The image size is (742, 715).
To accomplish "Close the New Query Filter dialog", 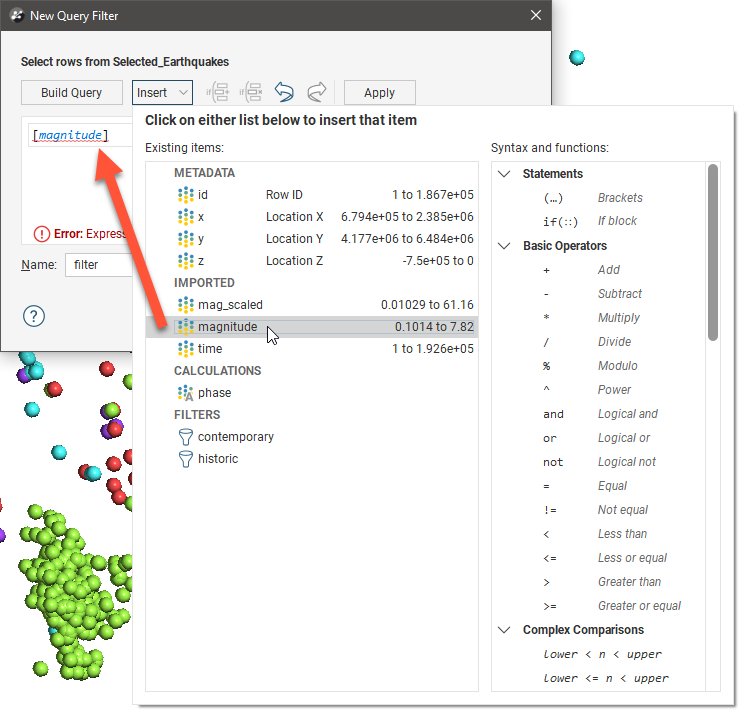I will pos(535,16).
